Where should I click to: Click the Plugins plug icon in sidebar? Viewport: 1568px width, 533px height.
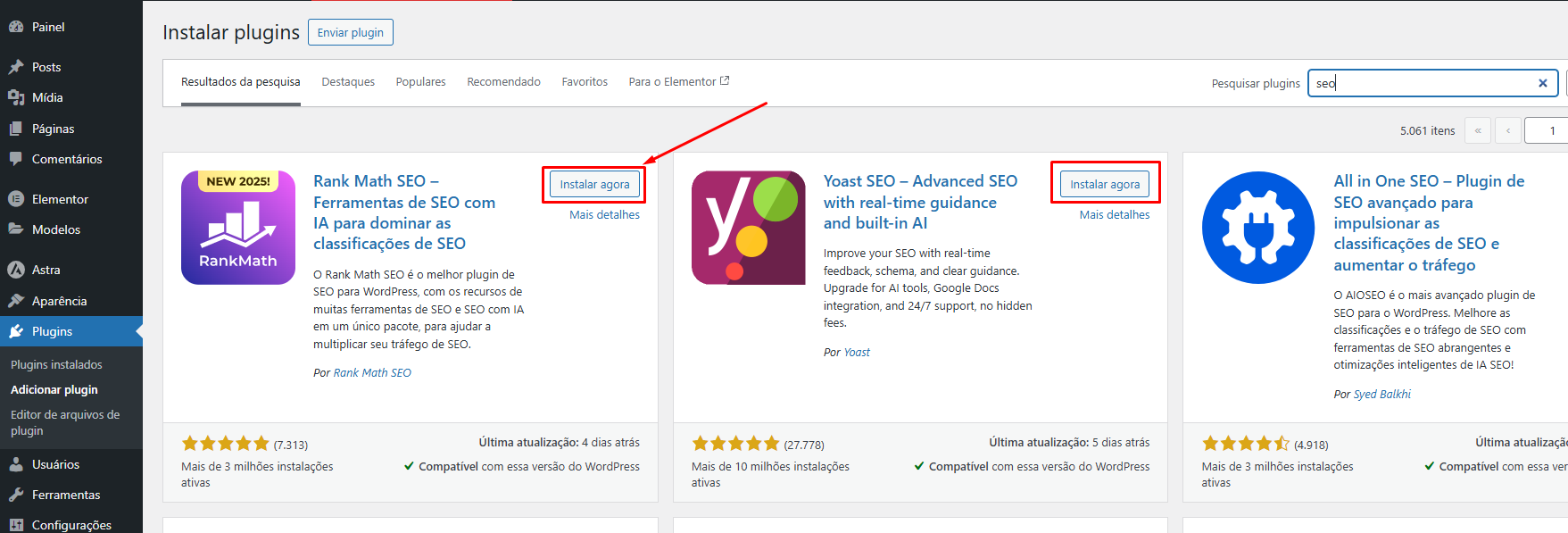tap(16, 331)
